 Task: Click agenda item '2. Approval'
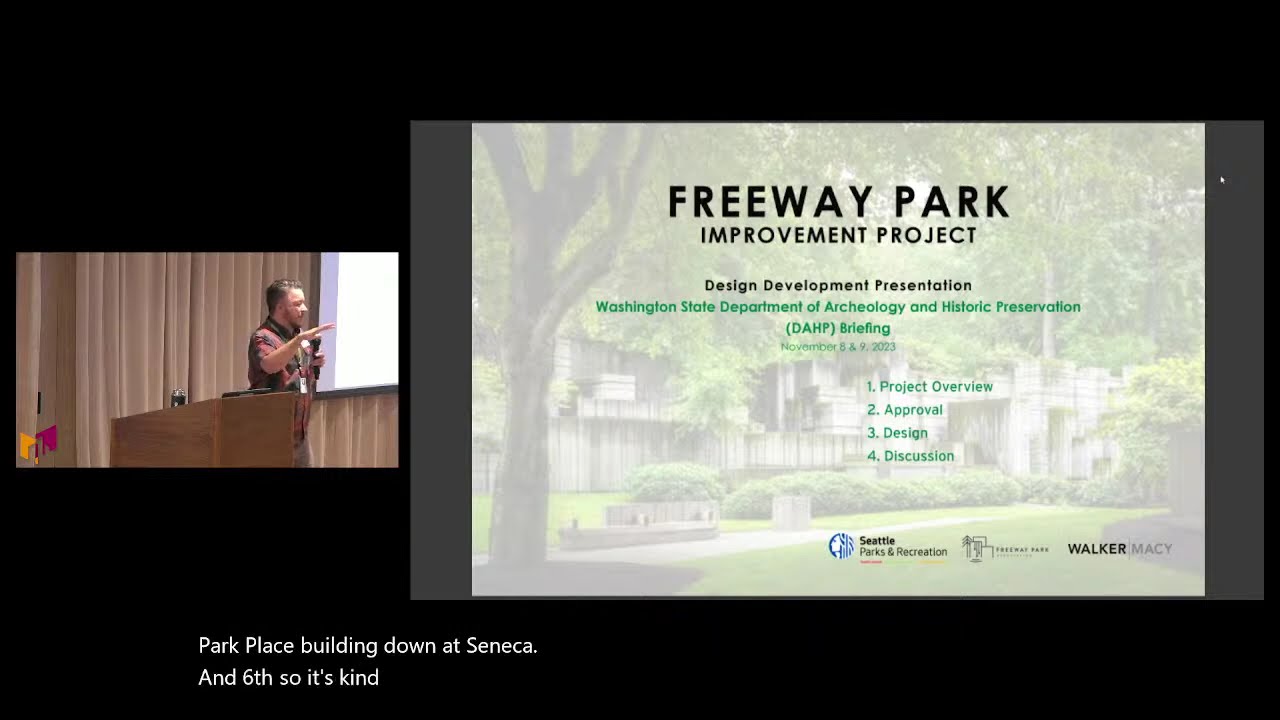click(905, 410)
